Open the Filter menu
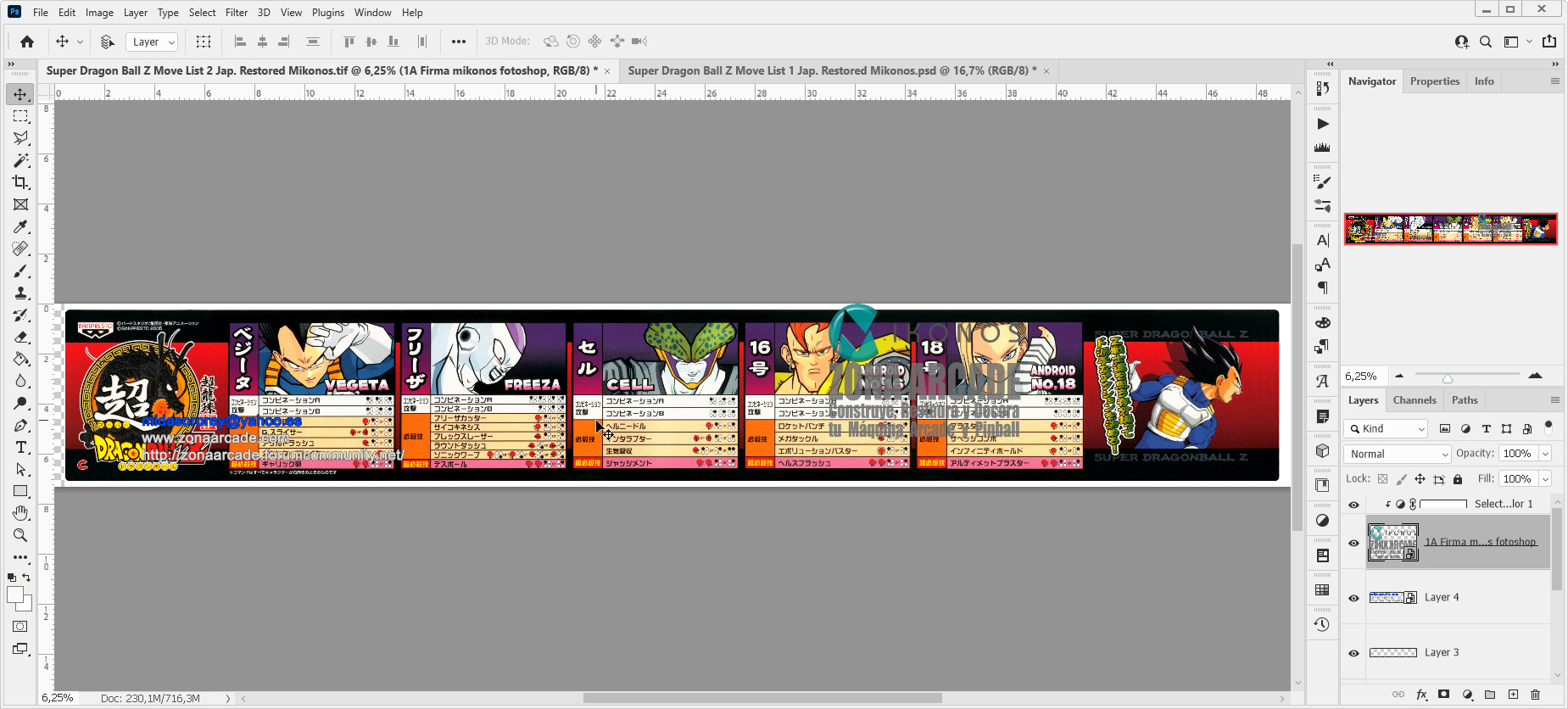The image size is (1568, 709). 237,13
